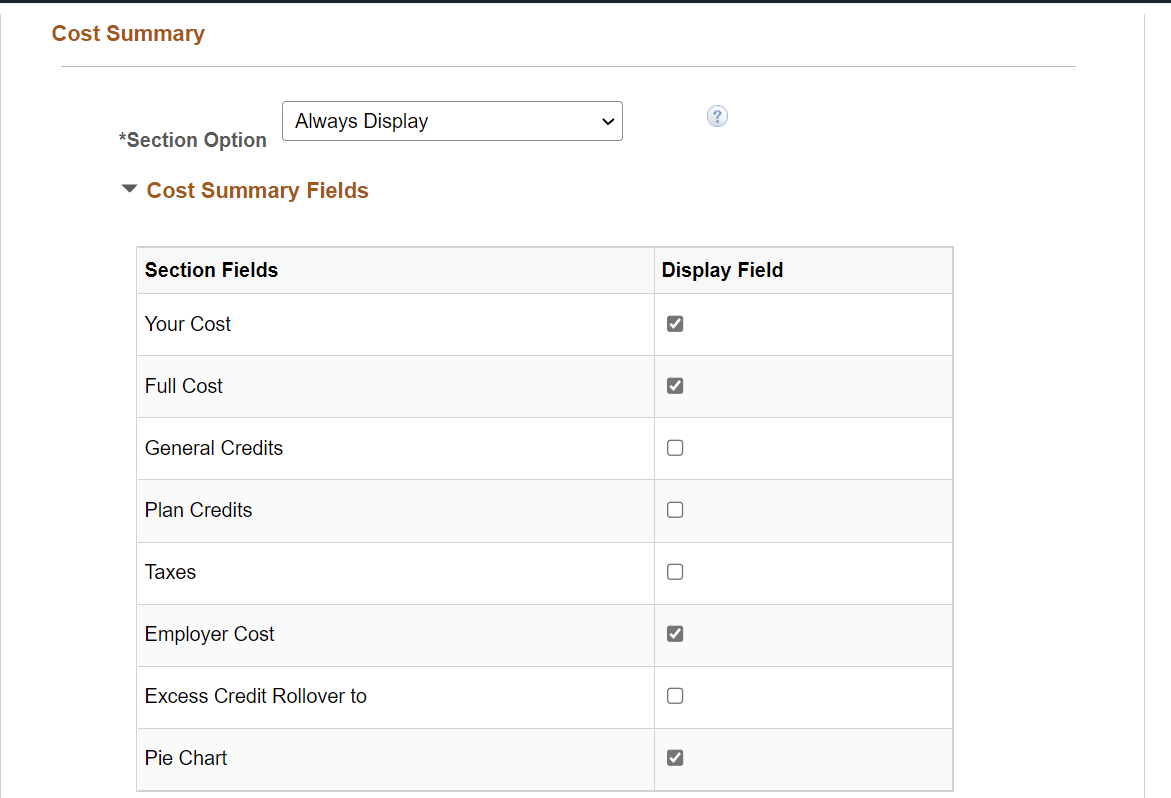The width and height of the screenshot is (1171, 798).
Task: Disable the Employer Cost display checkbox
Action: (x=675, y=634)
